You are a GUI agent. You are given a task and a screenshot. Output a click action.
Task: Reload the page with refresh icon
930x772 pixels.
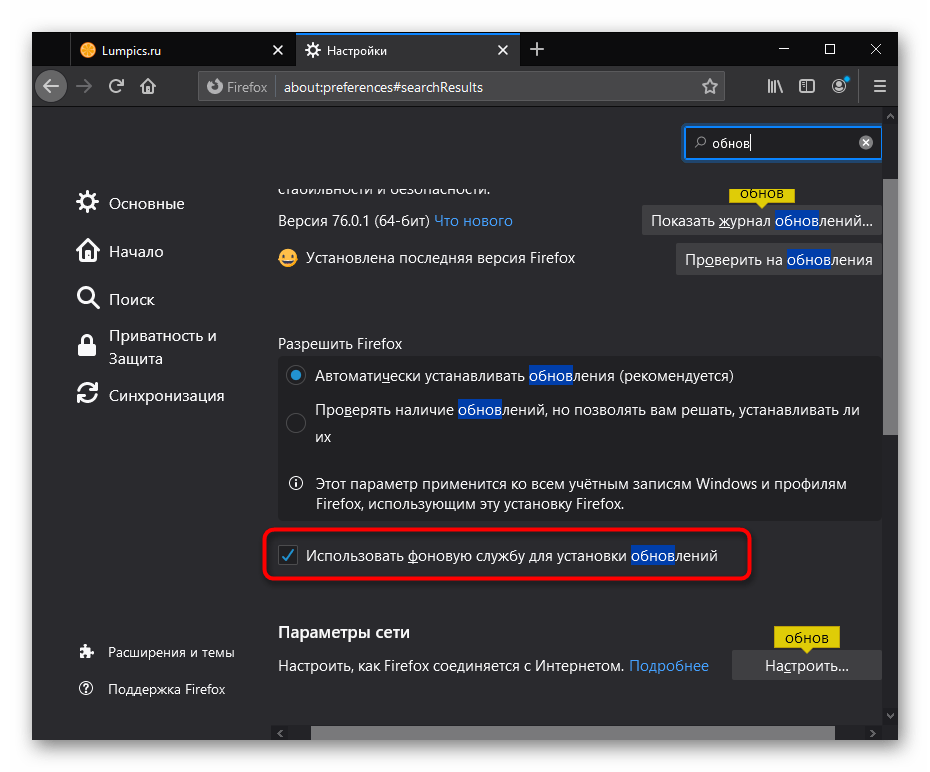click(x=116, y=87)
